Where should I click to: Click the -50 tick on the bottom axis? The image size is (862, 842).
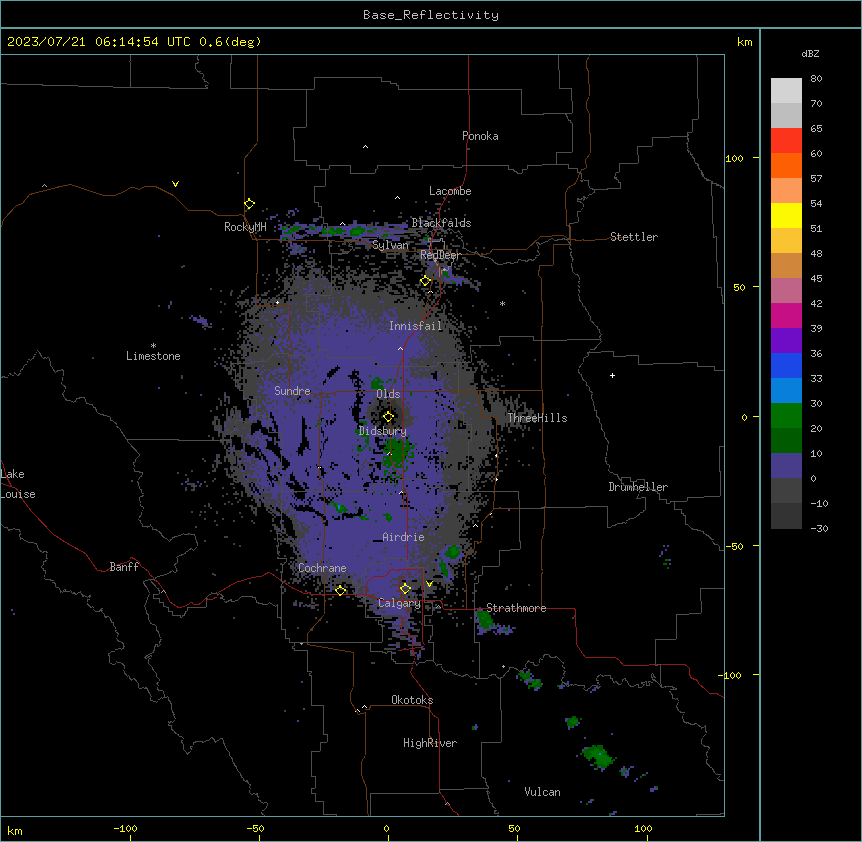coord(255,828)
